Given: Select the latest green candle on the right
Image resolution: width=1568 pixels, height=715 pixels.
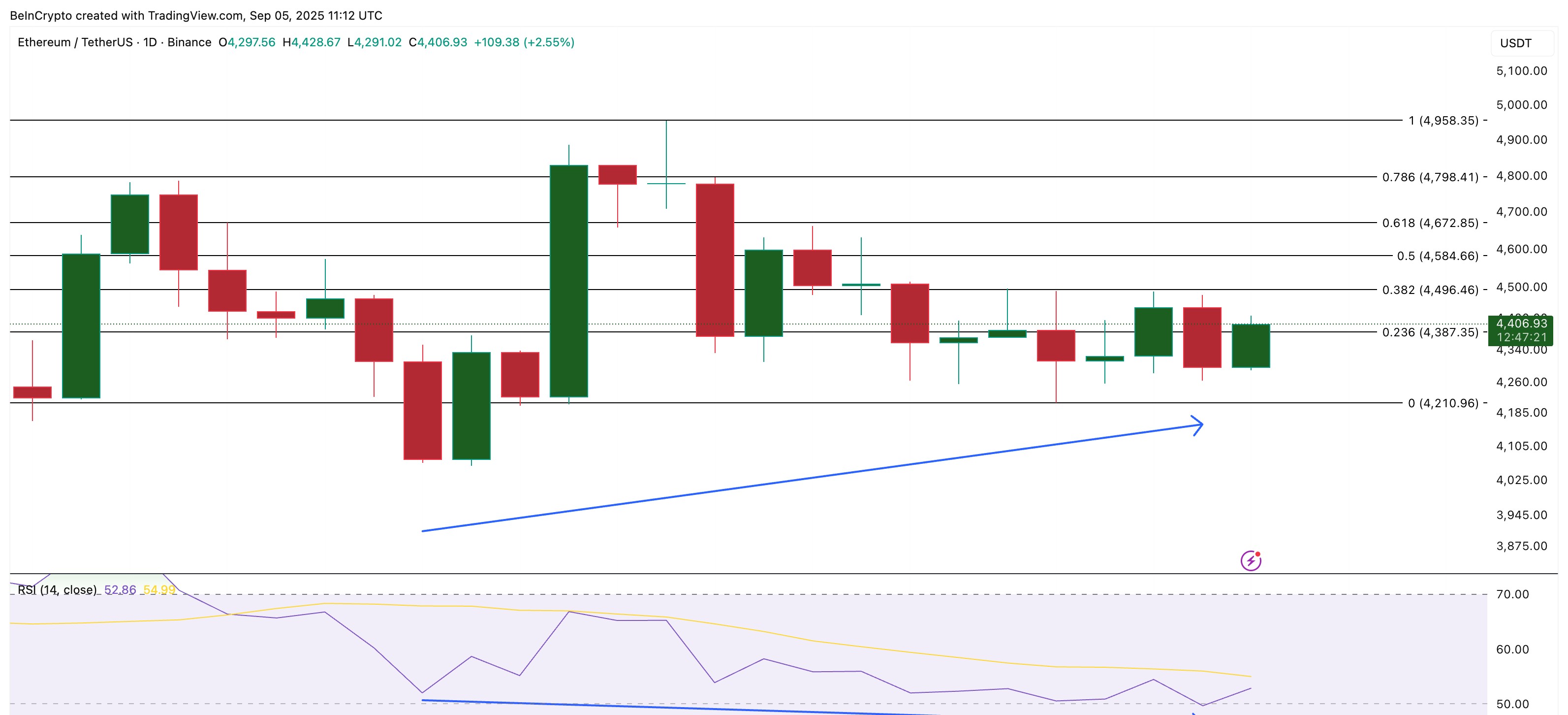Looking at the screenshot, I should click(1251, 346).
